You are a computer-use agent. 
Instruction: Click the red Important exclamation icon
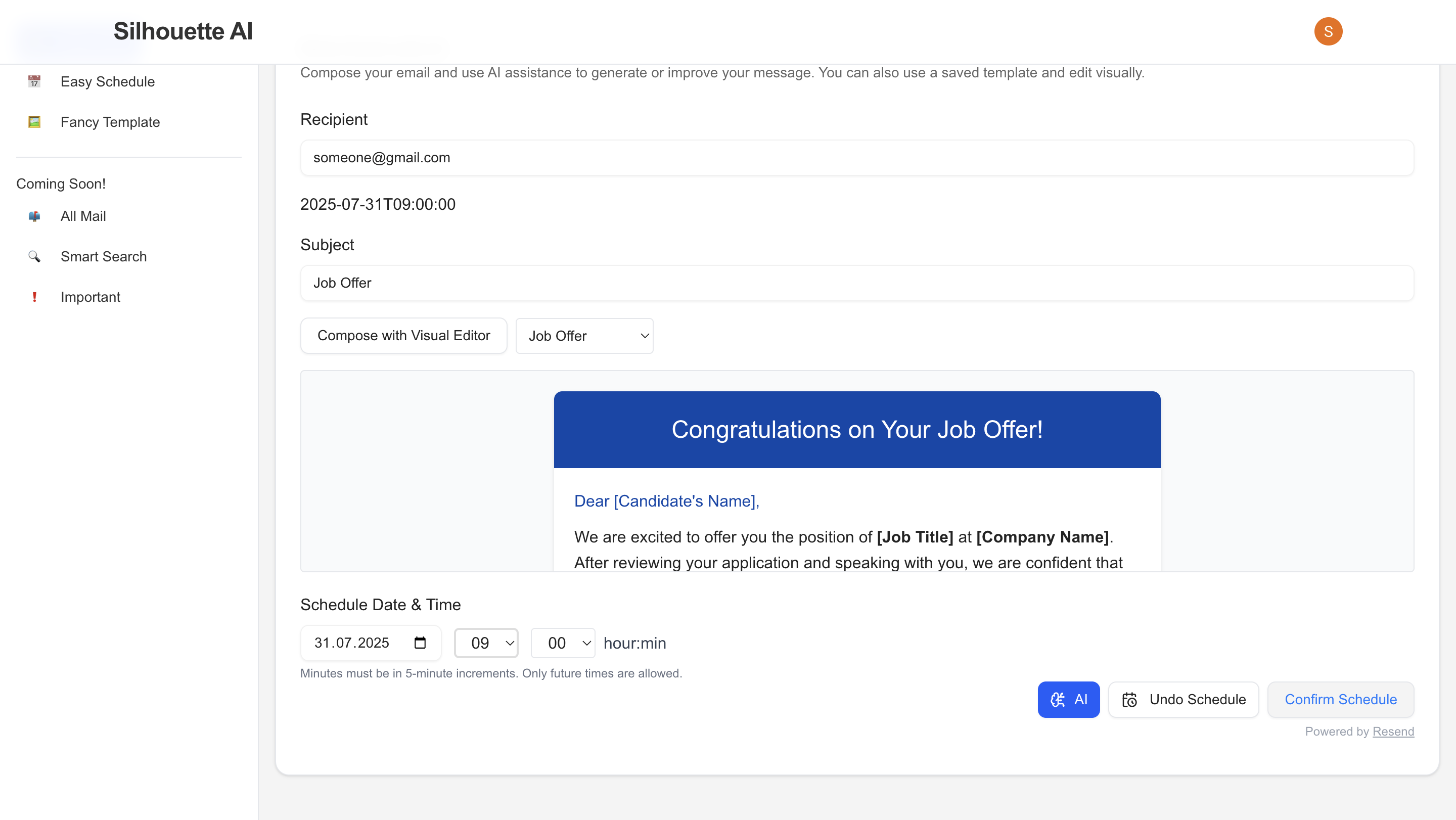[34, 297]
